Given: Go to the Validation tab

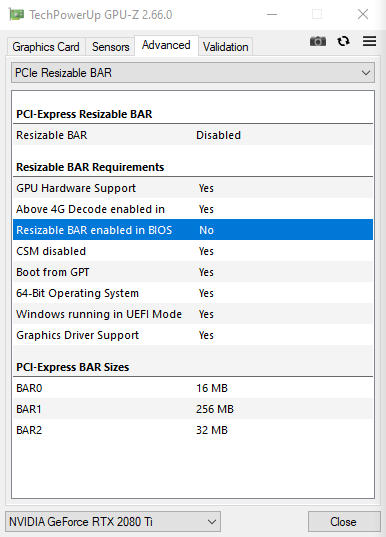Looking at the screenshot, I should pyautogui.click(x=225, y=47).
